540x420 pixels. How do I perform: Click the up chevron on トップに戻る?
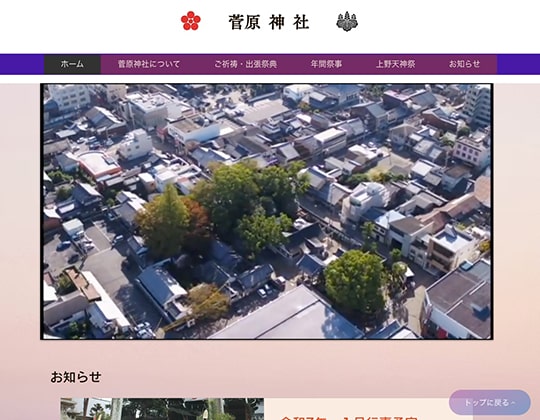point(513,403)
